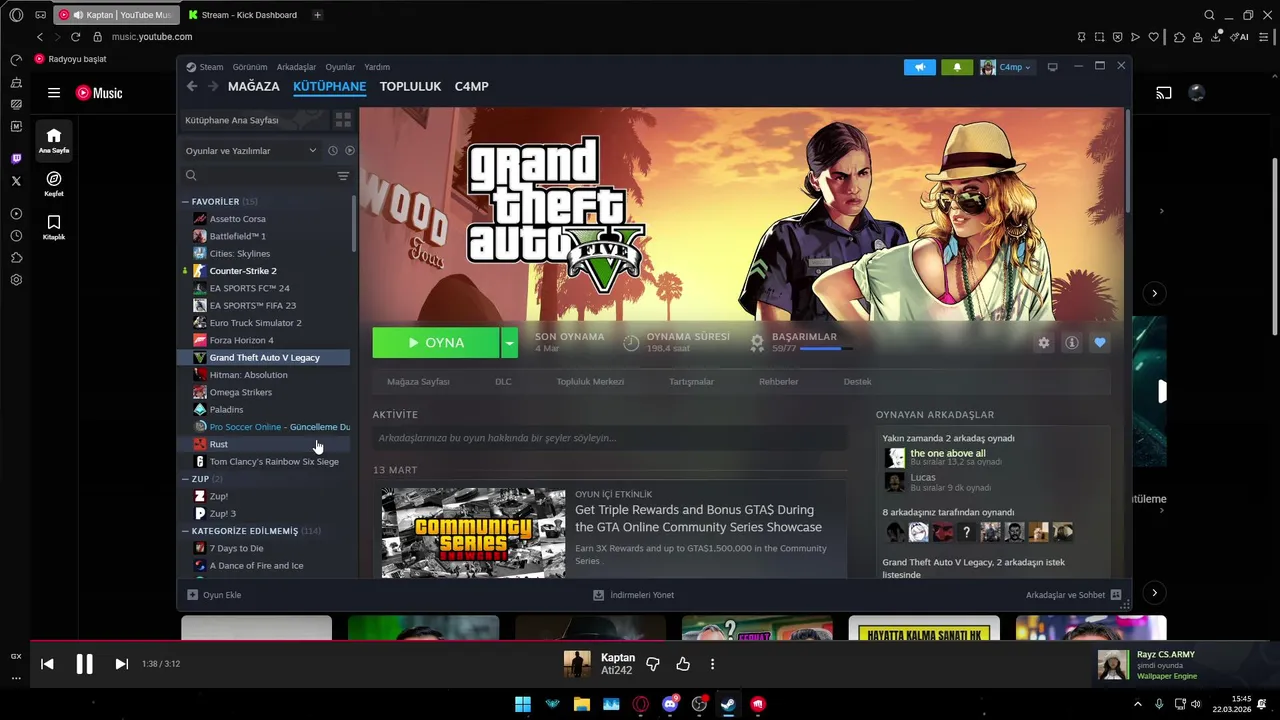Switch library to grid collections view

(343, 120)
